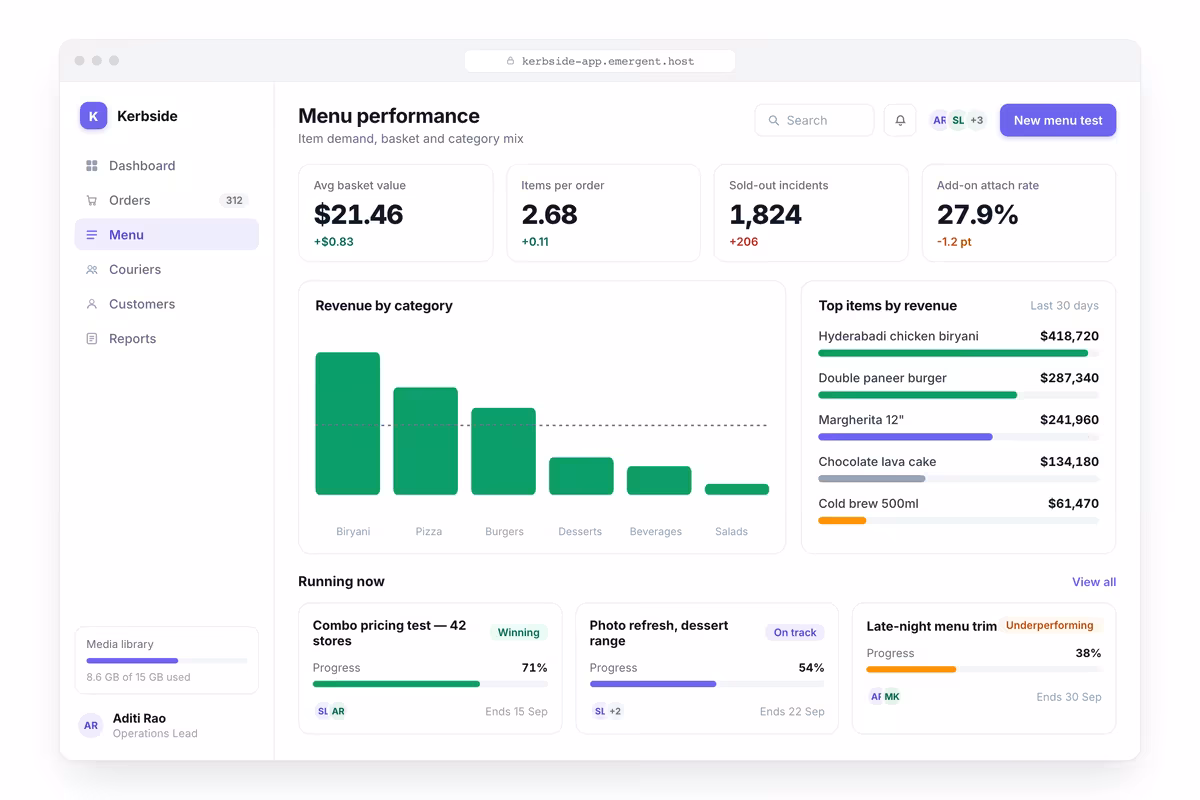Go to Orders in the sidebar

pyautogui.click(x=167, y=200)
